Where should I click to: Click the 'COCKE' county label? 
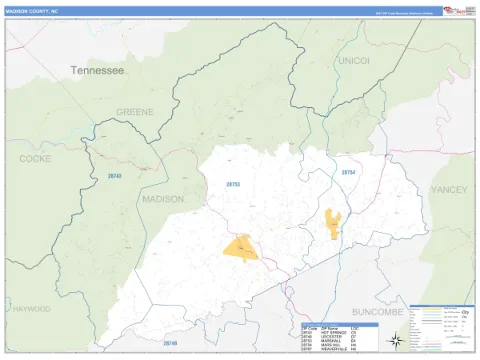35,159
